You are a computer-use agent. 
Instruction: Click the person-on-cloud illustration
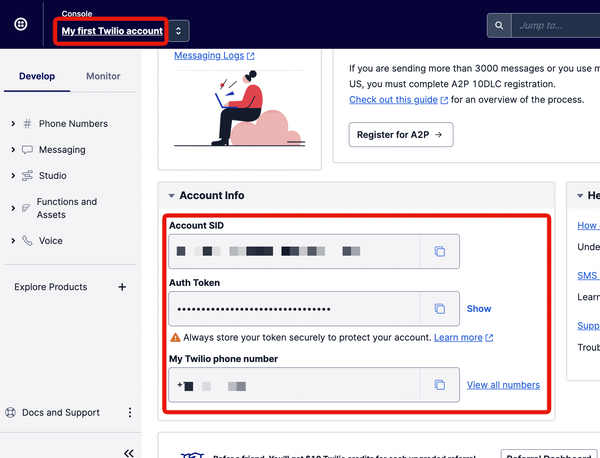[x=240, y=109]
